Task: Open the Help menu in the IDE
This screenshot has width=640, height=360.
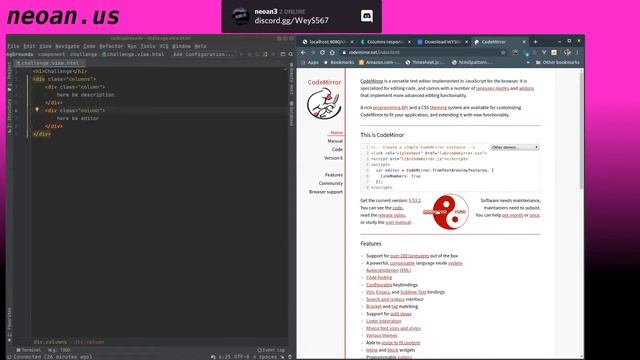Action: pyautogui.click(x=200, y=46)
